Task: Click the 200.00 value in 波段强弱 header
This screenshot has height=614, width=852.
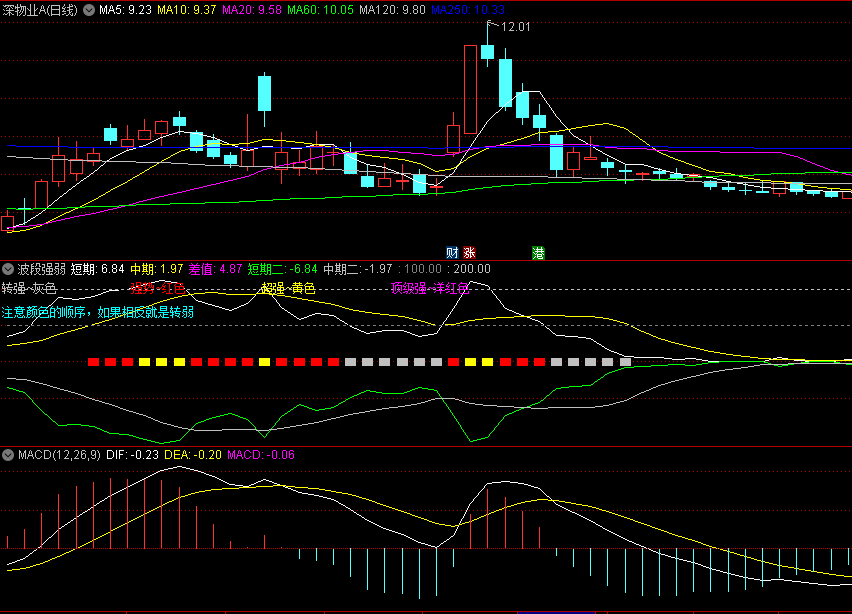Action: click(472, 269)
